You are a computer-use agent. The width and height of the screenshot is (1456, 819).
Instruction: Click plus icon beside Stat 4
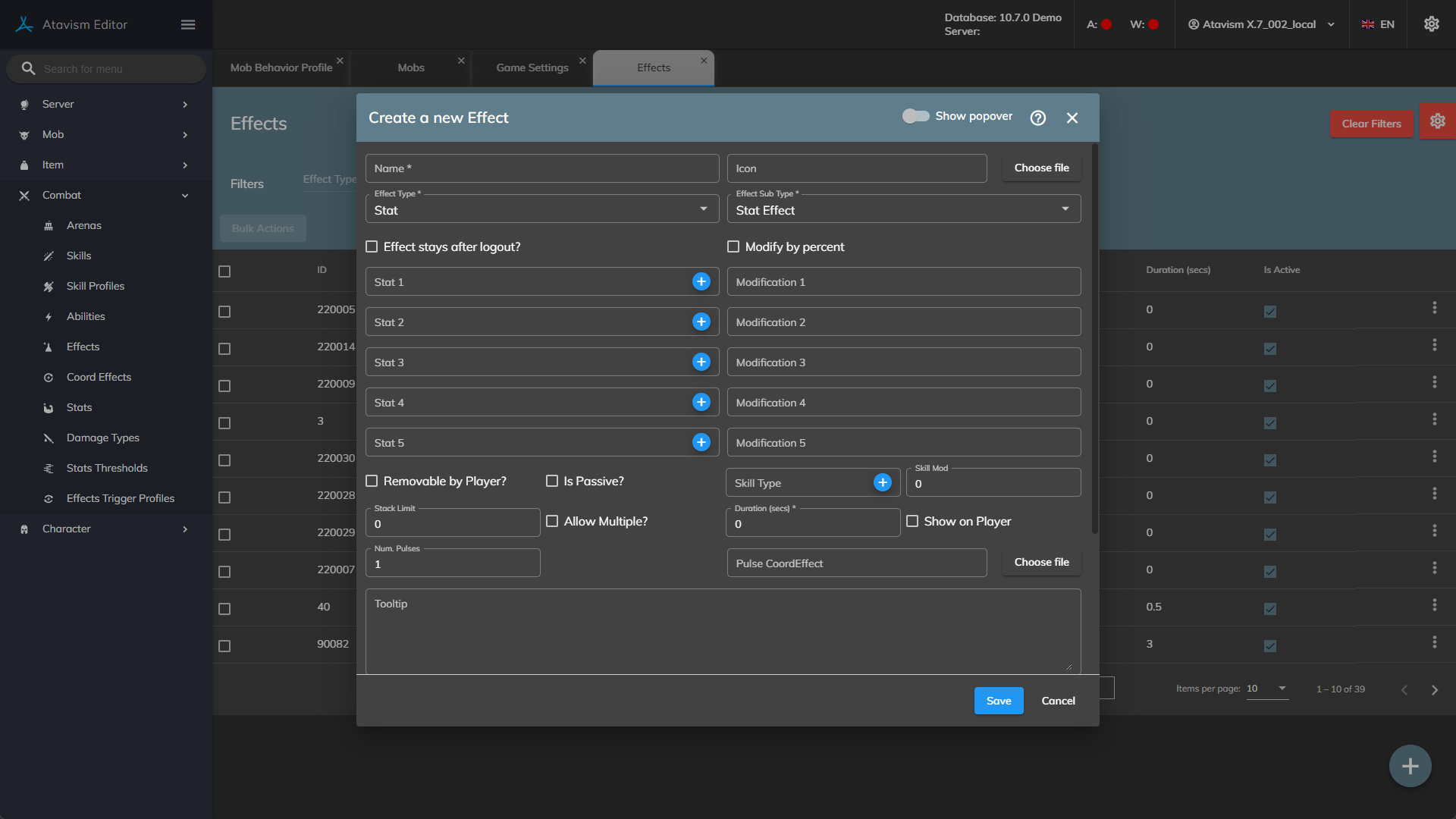tap(701, 402)
